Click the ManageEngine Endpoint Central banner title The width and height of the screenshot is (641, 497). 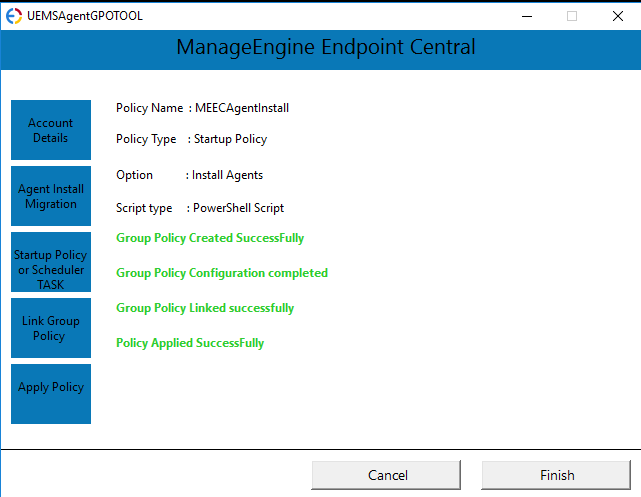pos(326,47)
